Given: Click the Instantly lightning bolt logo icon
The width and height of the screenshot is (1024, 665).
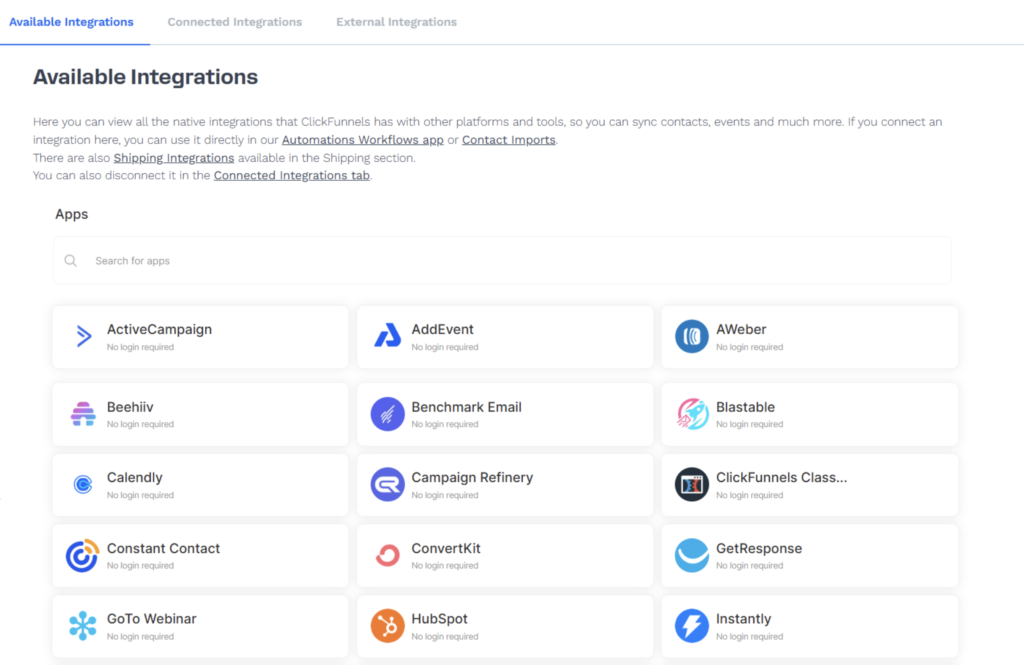Looking at the screenshot, I should (x=692, y=626).
